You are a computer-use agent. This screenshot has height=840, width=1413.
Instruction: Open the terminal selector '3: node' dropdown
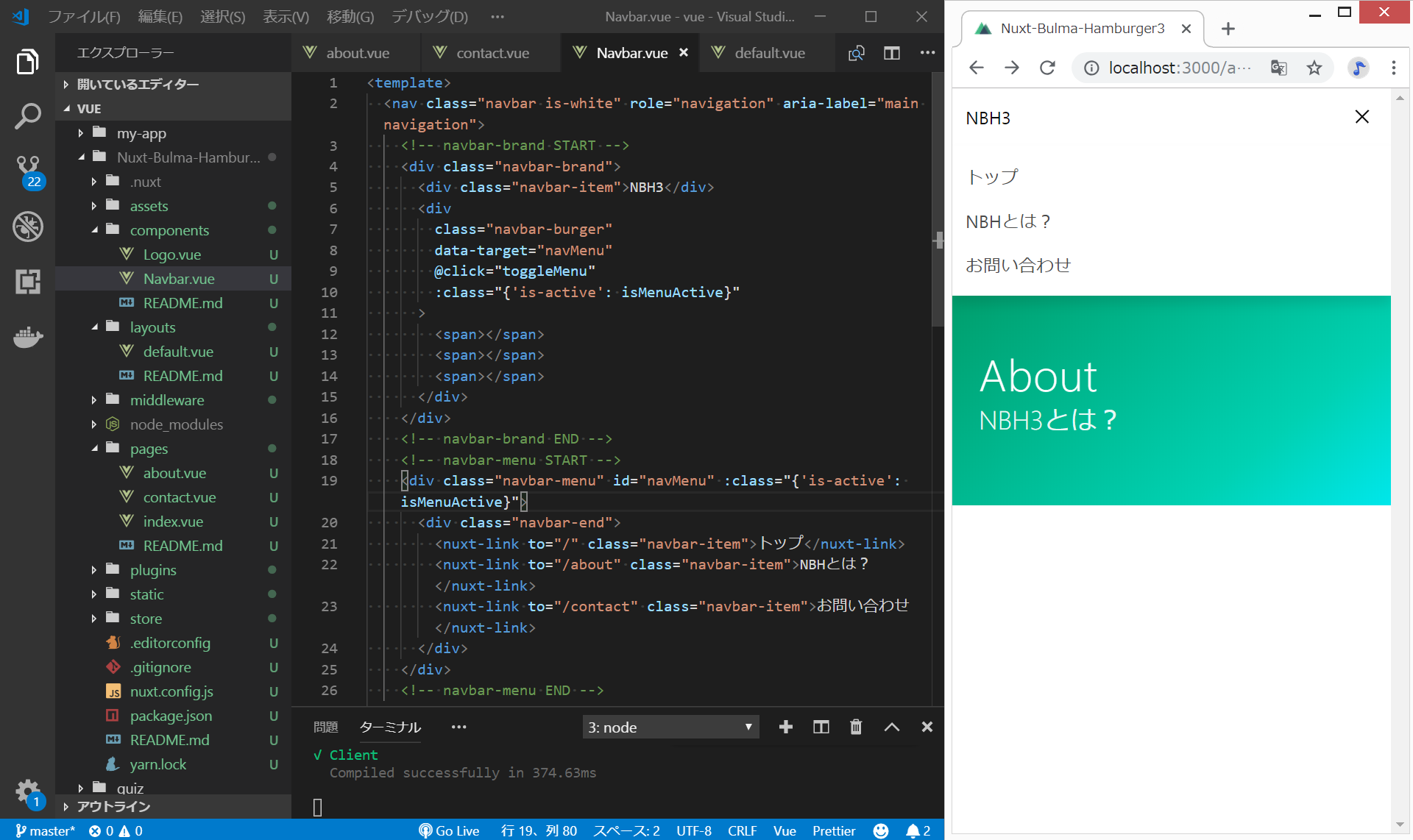670,727
